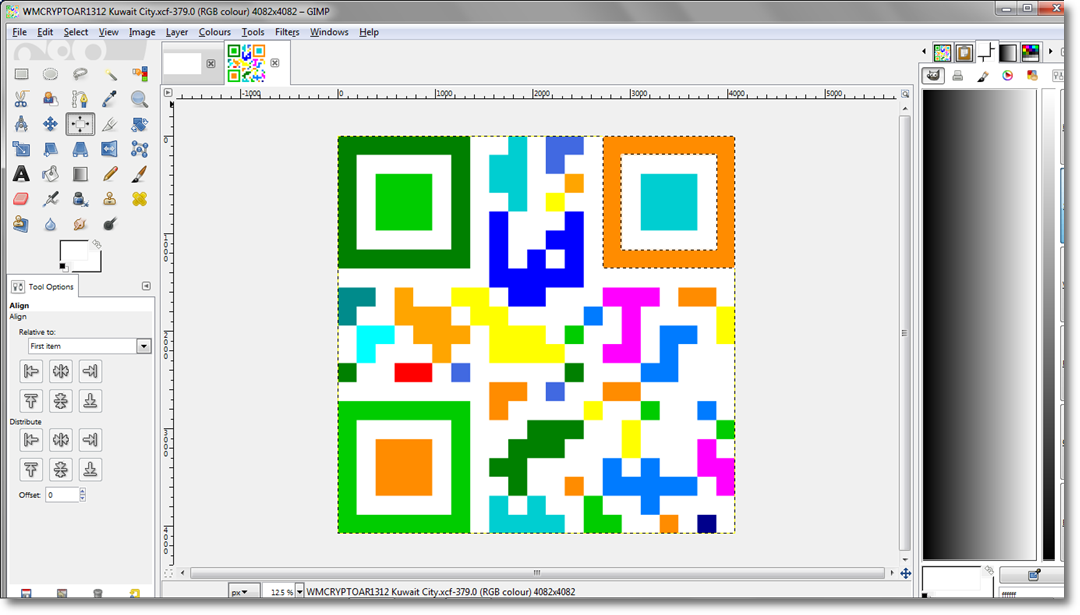Open the Filters menu
Image resolution: width=1080 pixels, height=615 pixels.
coord(287,32)
